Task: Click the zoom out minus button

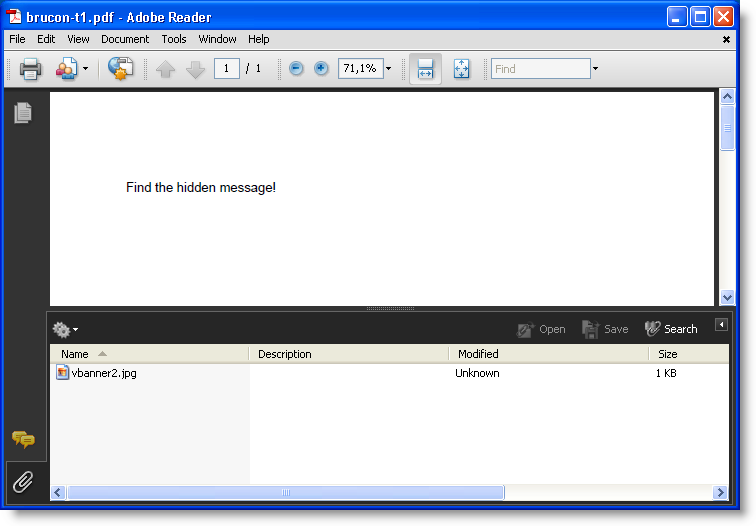Action: click(x=296, y=69)
